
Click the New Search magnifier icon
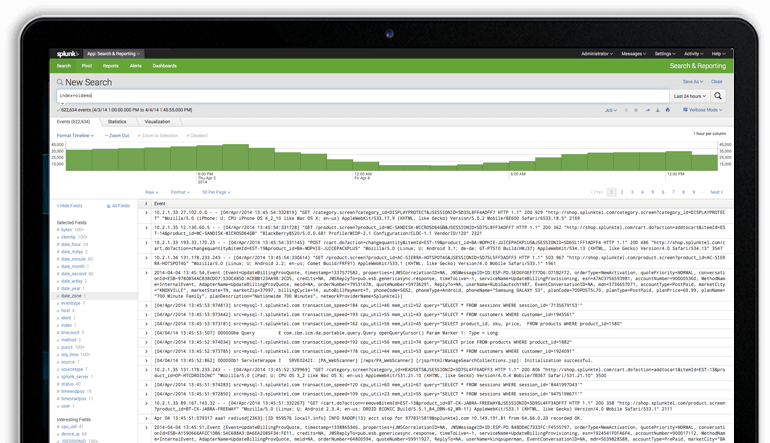tap(60, 82)
